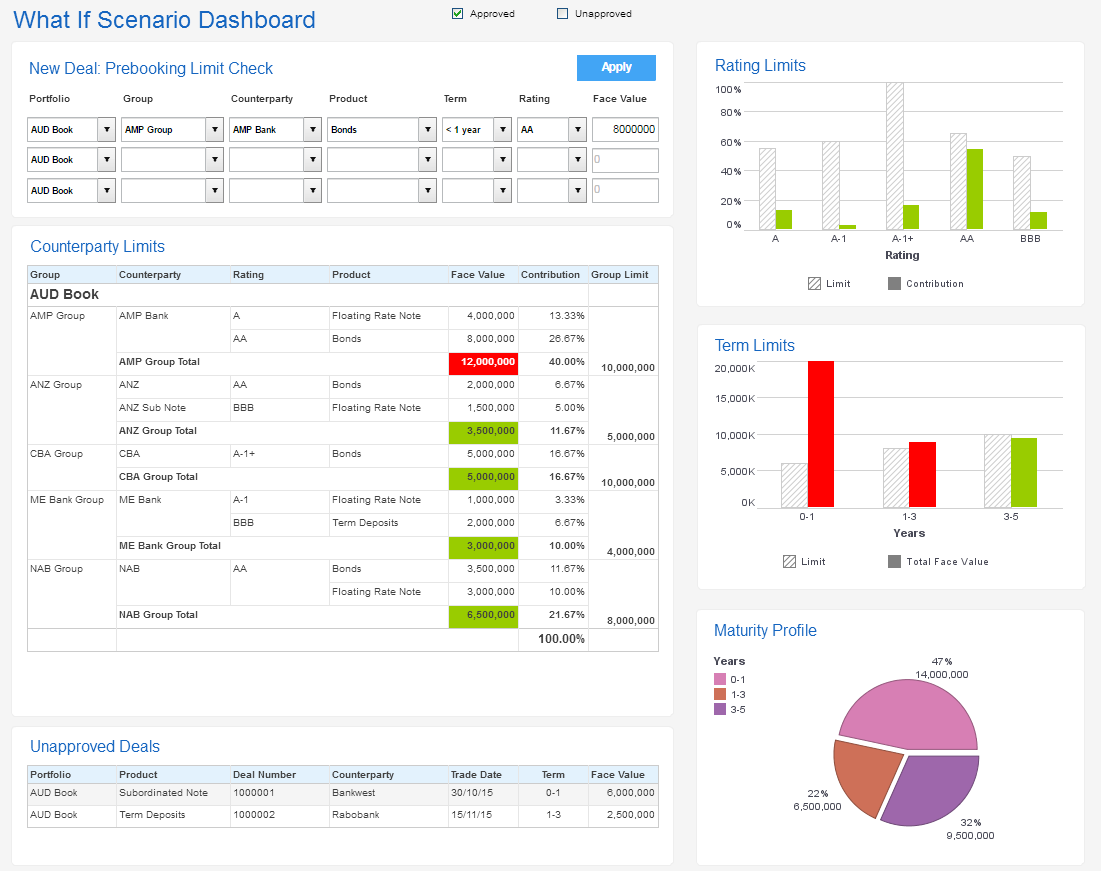Click the green AA contribution bar
The image size is (1101, 871).
click(974, 189)
